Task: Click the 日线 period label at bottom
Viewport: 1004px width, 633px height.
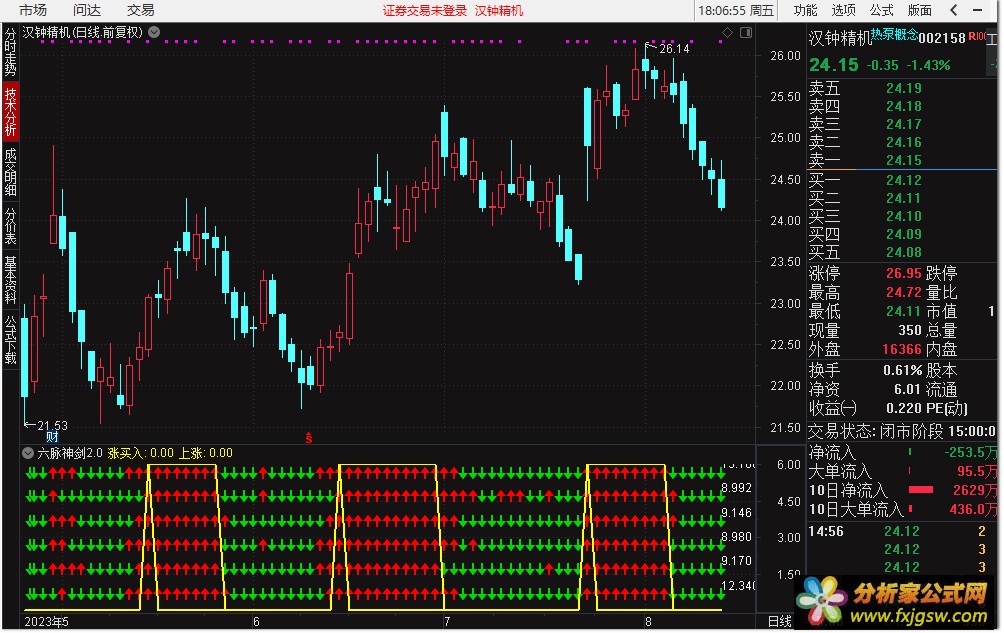Action: point(780,621)
